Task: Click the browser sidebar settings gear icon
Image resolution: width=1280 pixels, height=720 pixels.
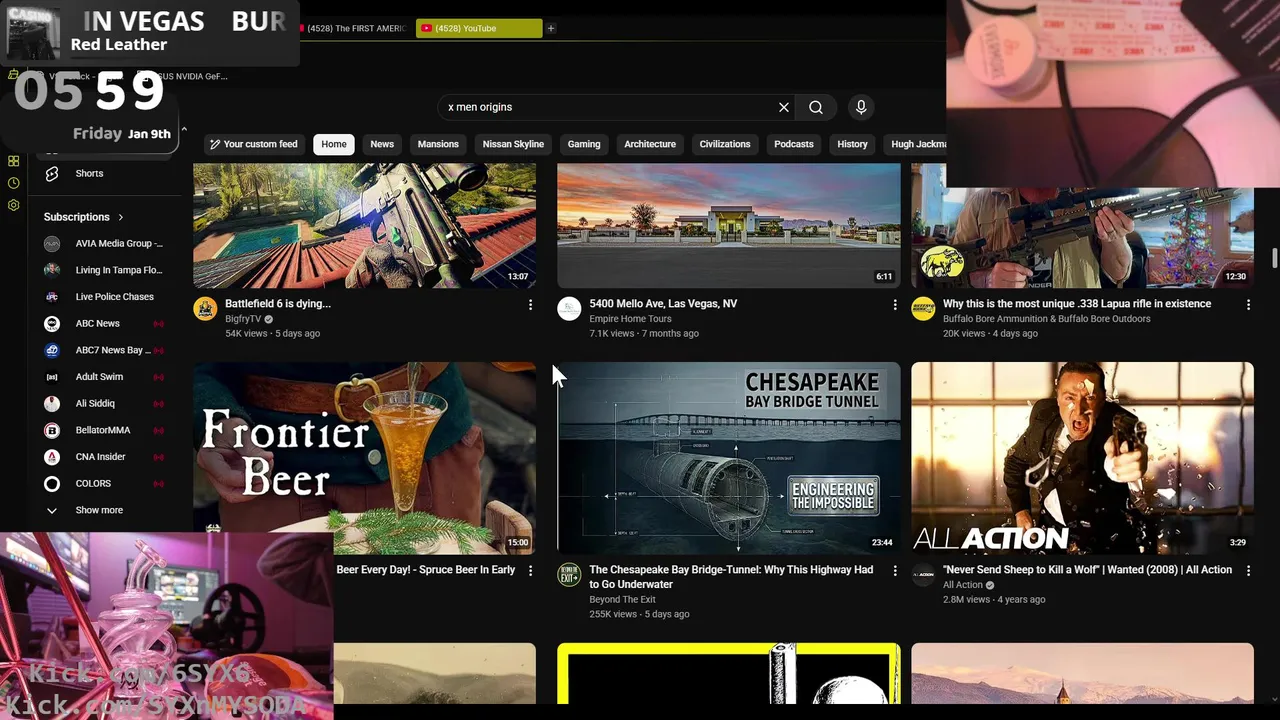Action: [x=13, y=205]
